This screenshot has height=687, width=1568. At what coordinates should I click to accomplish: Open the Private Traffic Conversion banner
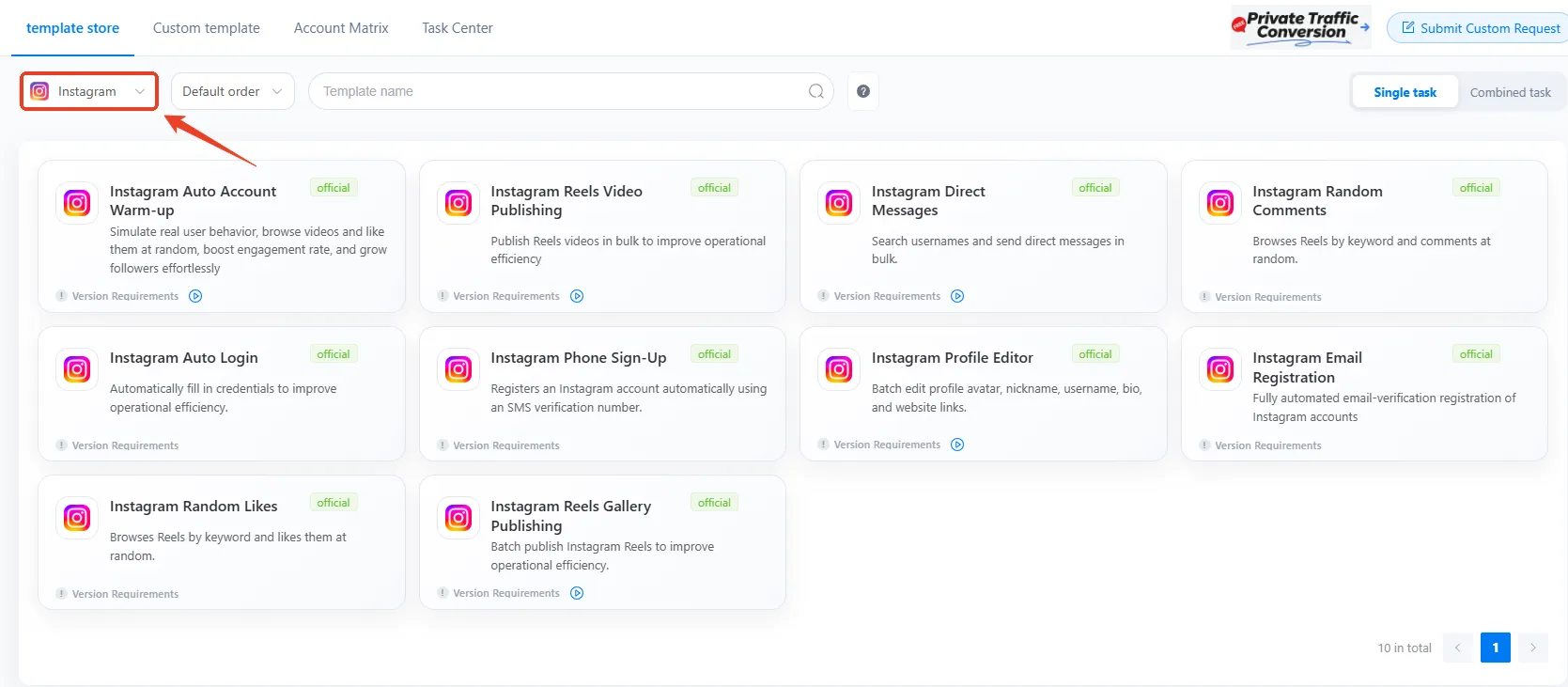(1300, 27)
